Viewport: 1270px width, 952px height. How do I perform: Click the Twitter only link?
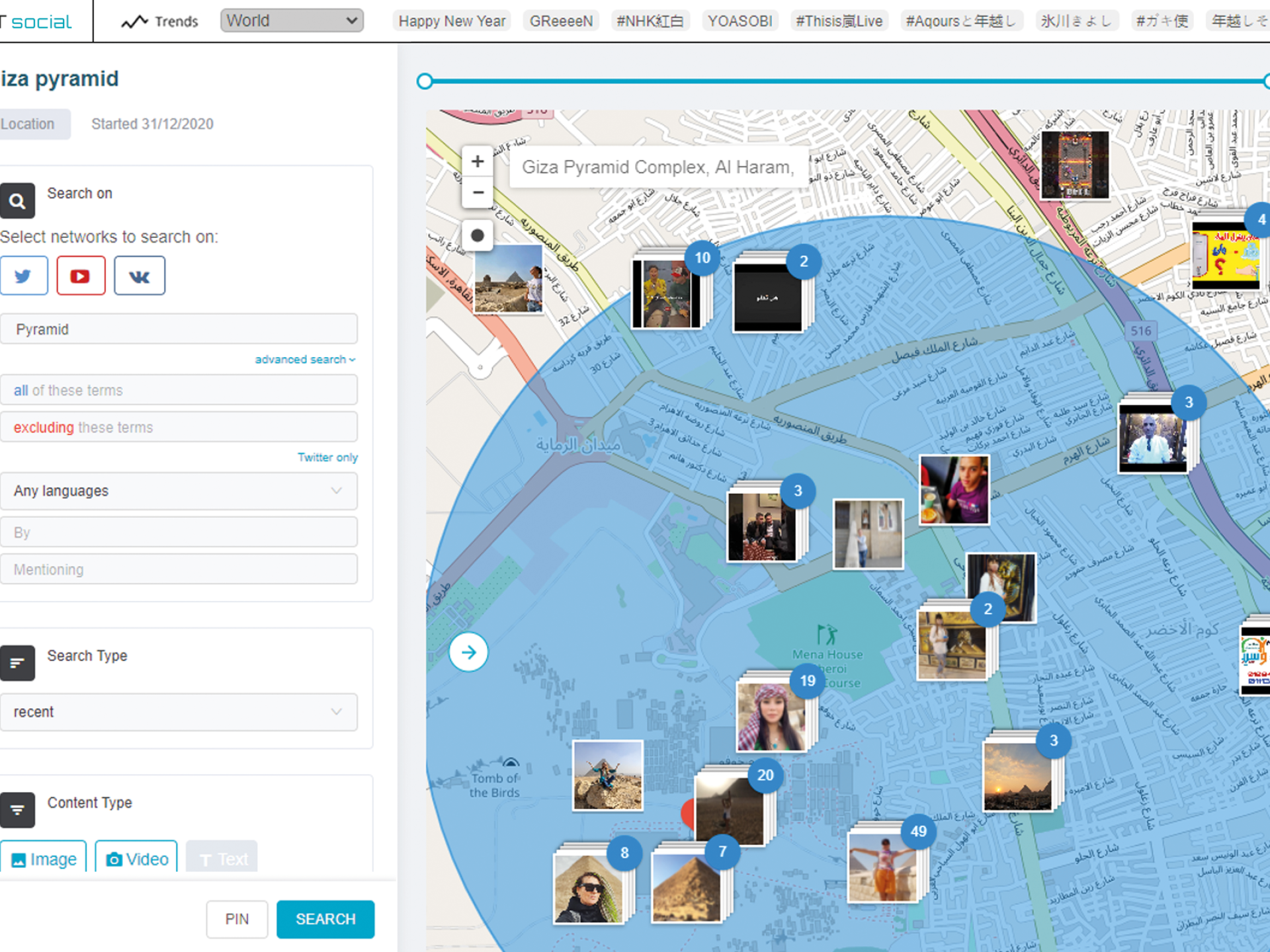[327, 457]
